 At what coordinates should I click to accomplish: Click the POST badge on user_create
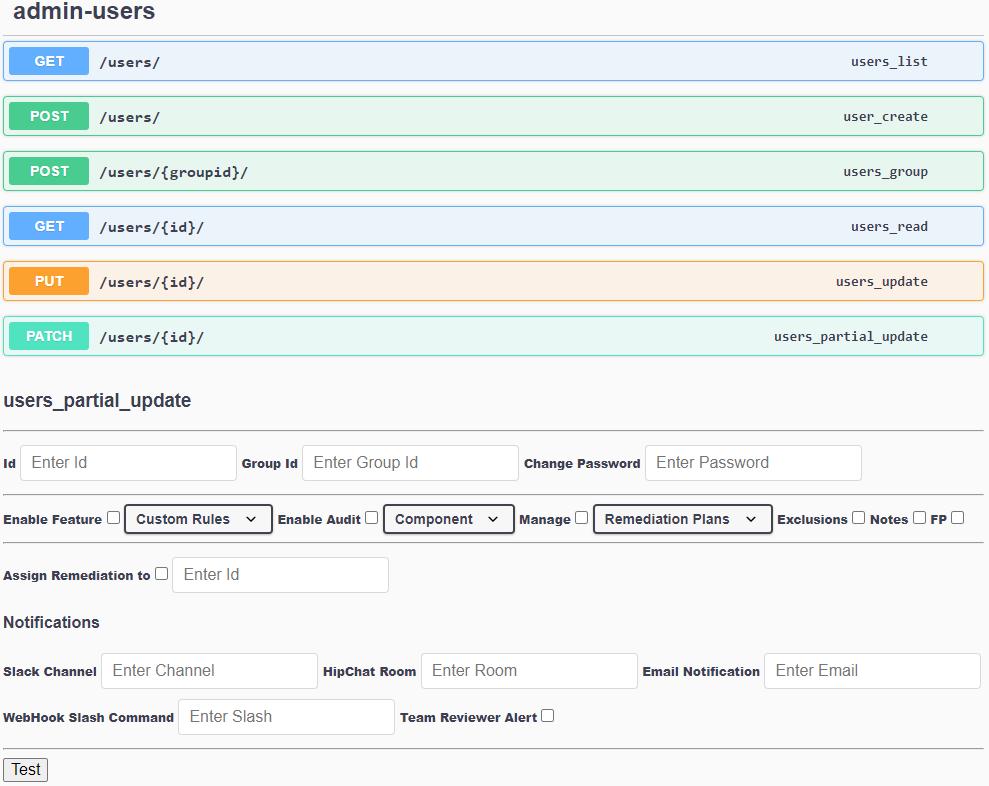pyautogui.click(x=48, y=116)
